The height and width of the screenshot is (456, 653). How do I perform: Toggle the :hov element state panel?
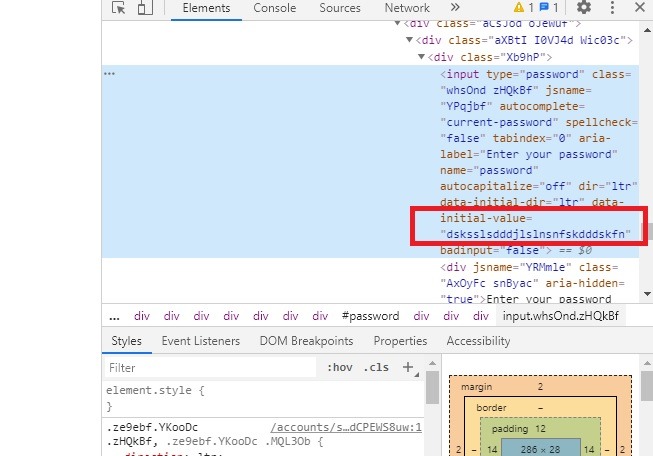[341, 367]
